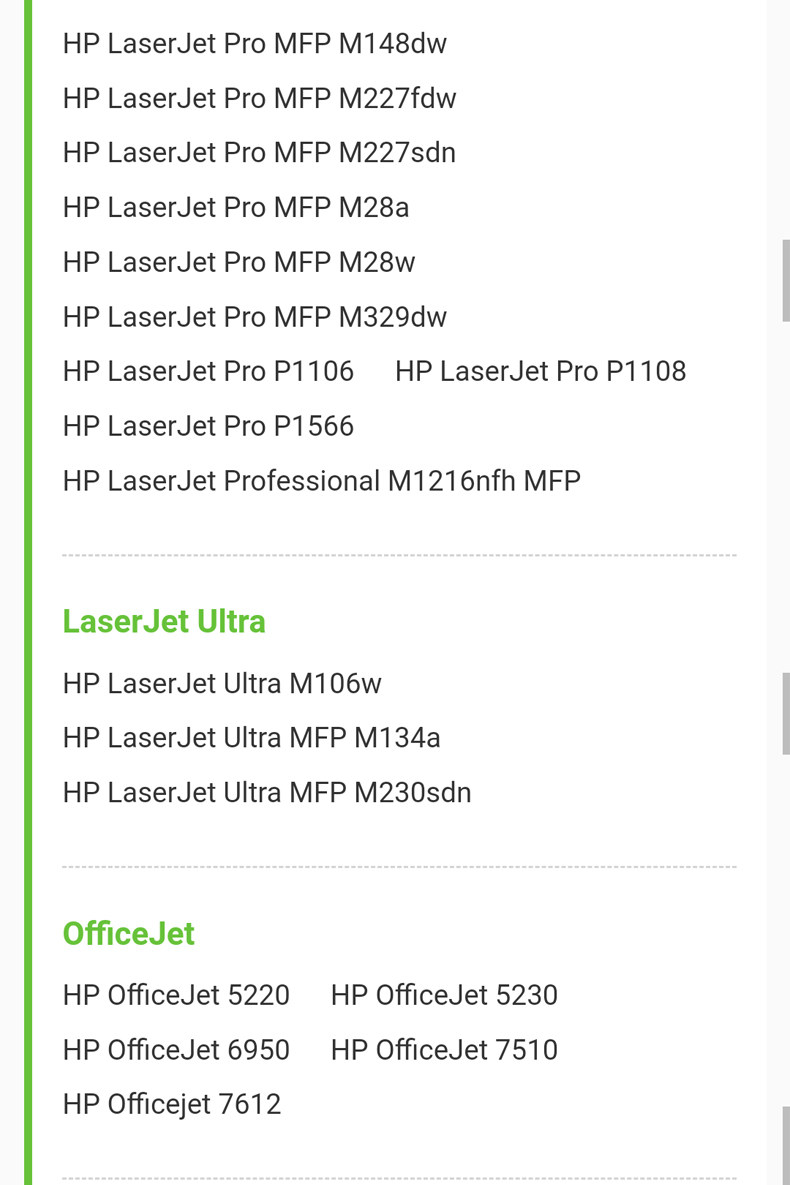
Task: Choose HP LaserJet Pro MFP M28w
Action: [x=239, y=262]
